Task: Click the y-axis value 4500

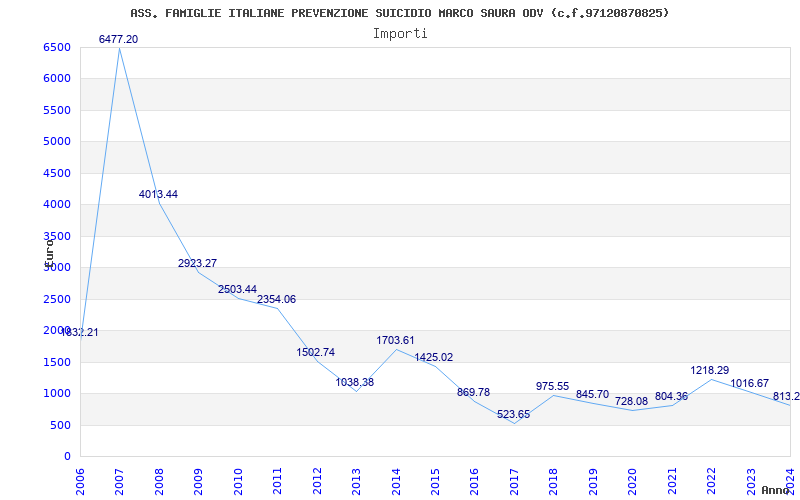Action: (x=57, y=173)
